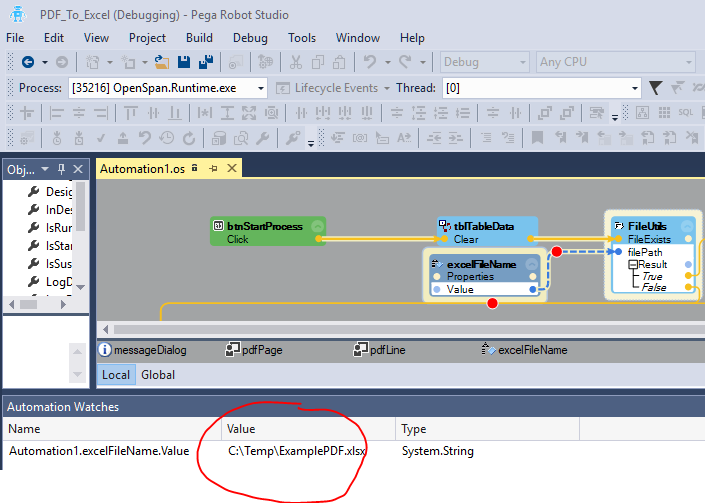The height and width of the screenshot is (503, 705).
Task: Pin the Object panel with pushpin icon
Action: pos(62,169)
